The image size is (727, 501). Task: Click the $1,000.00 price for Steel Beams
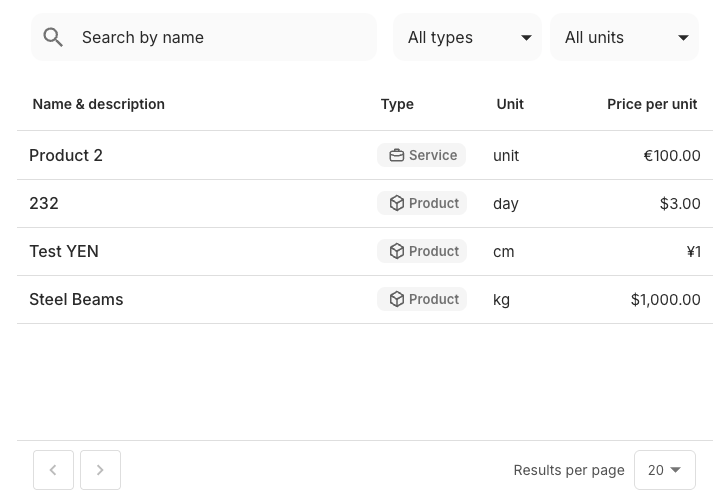[x=665, y=299]
